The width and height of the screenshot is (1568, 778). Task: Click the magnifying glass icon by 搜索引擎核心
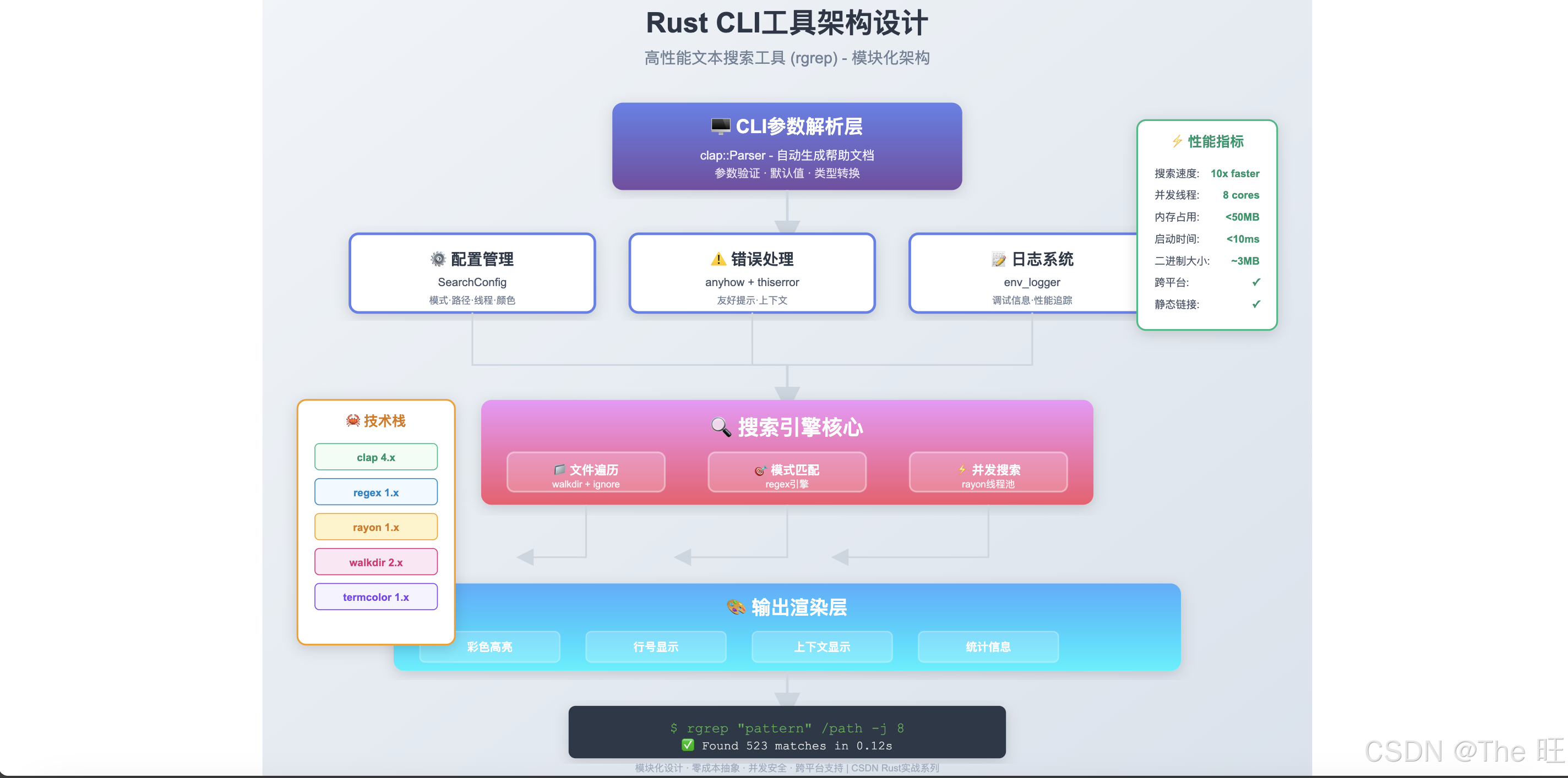click(721, 427)
